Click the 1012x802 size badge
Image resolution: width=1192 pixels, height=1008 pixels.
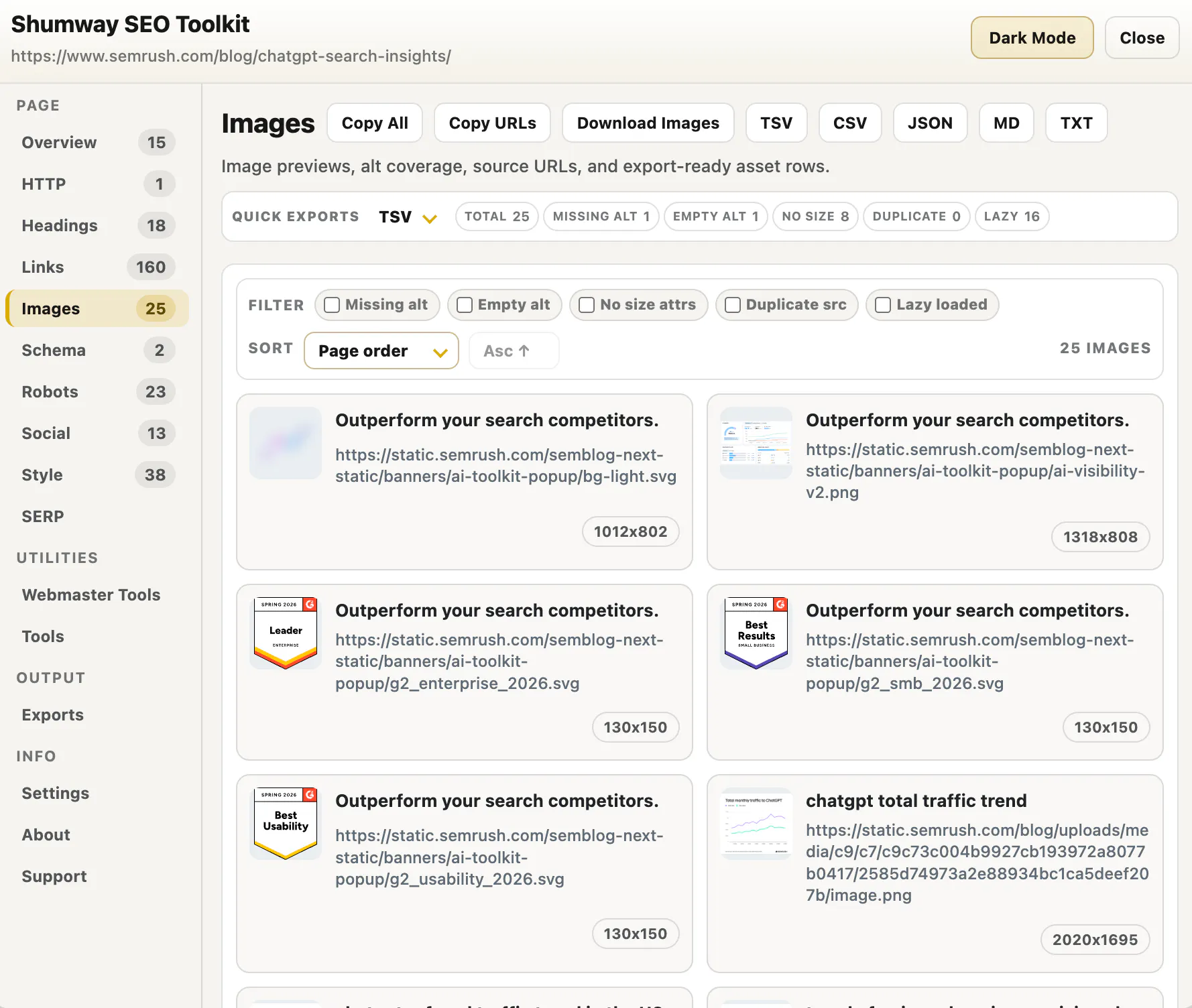point(630,531)
